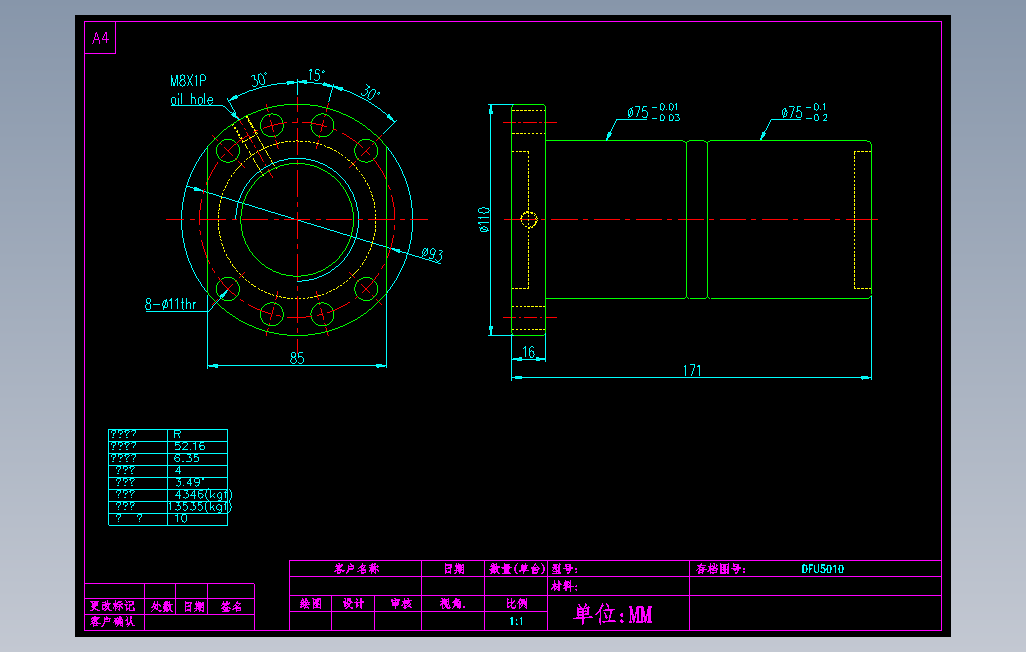Select the DFU5010 drawing number

[x=823, y=569]
